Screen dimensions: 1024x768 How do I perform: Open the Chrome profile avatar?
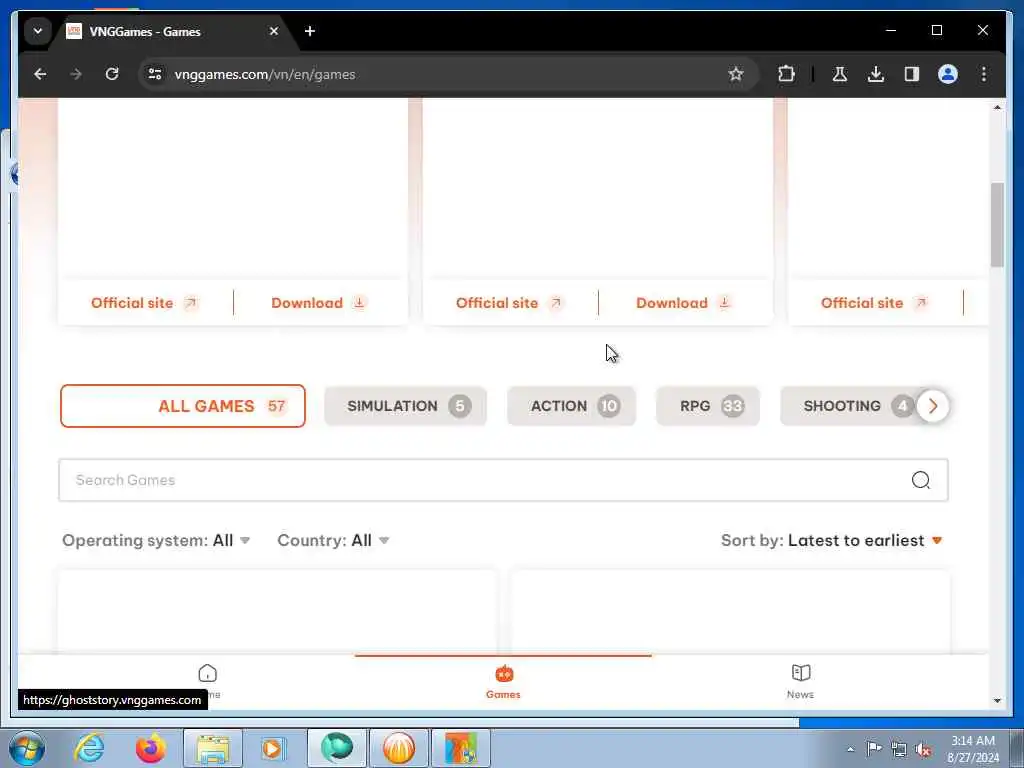[948, 74]
